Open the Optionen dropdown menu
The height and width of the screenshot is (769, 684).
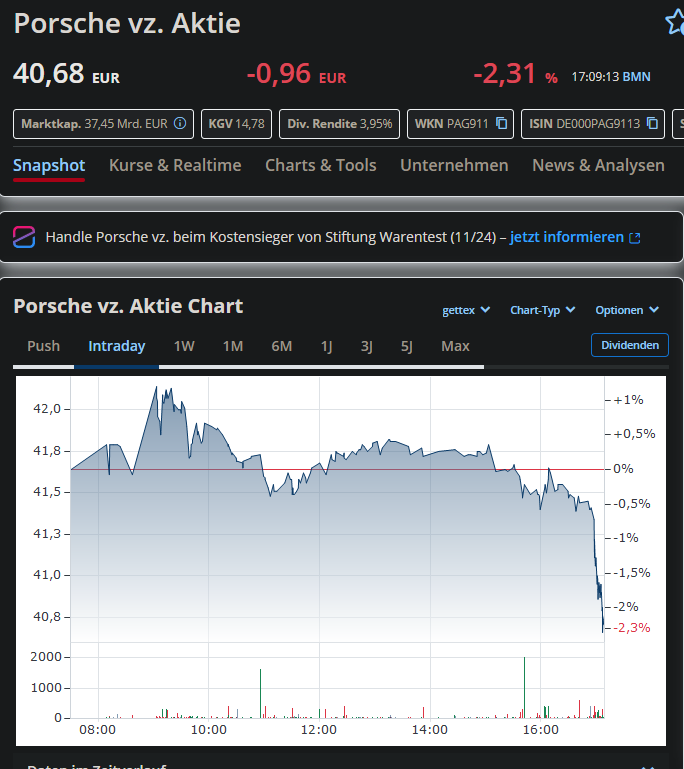pyautogui.click(x=627, y=310)
